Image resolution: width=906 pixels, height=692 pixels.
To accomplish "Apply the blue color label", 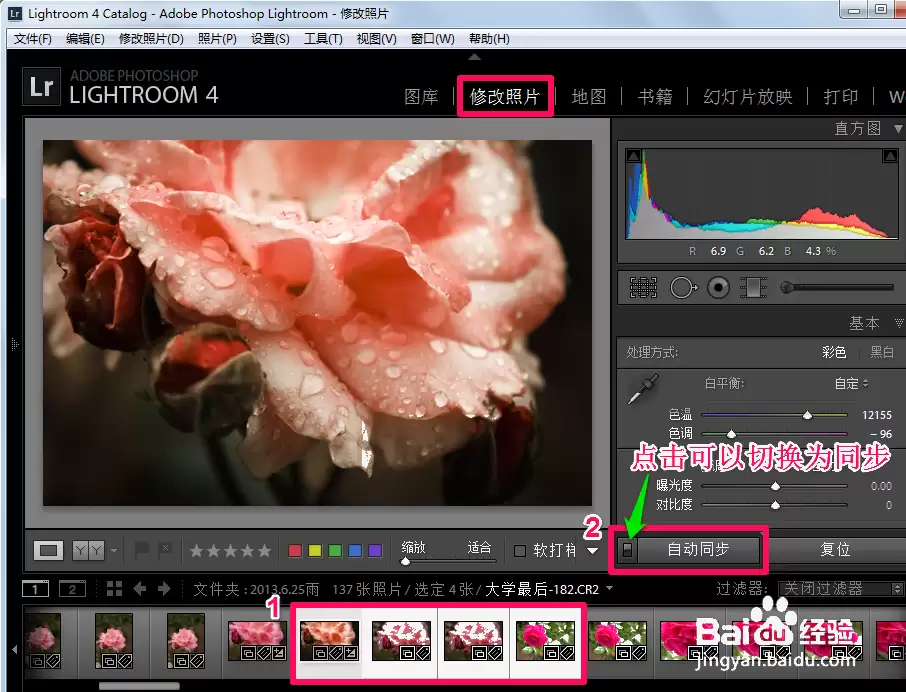I will coord(355,550).
